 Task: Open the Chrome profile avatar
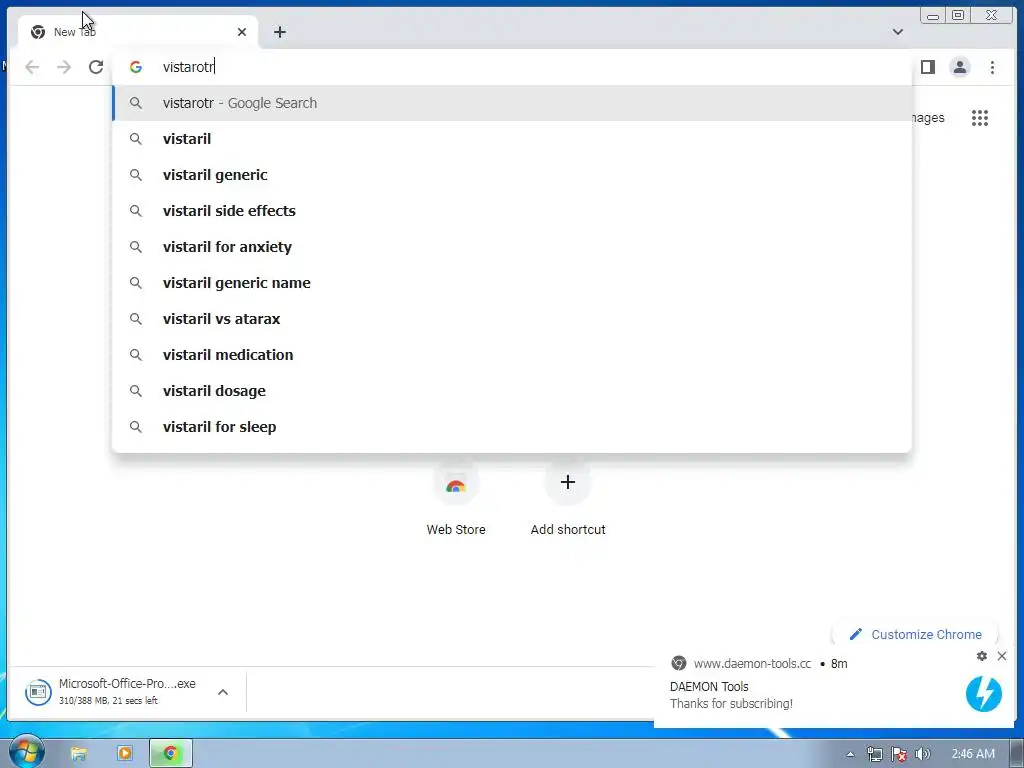click(959, 67)
